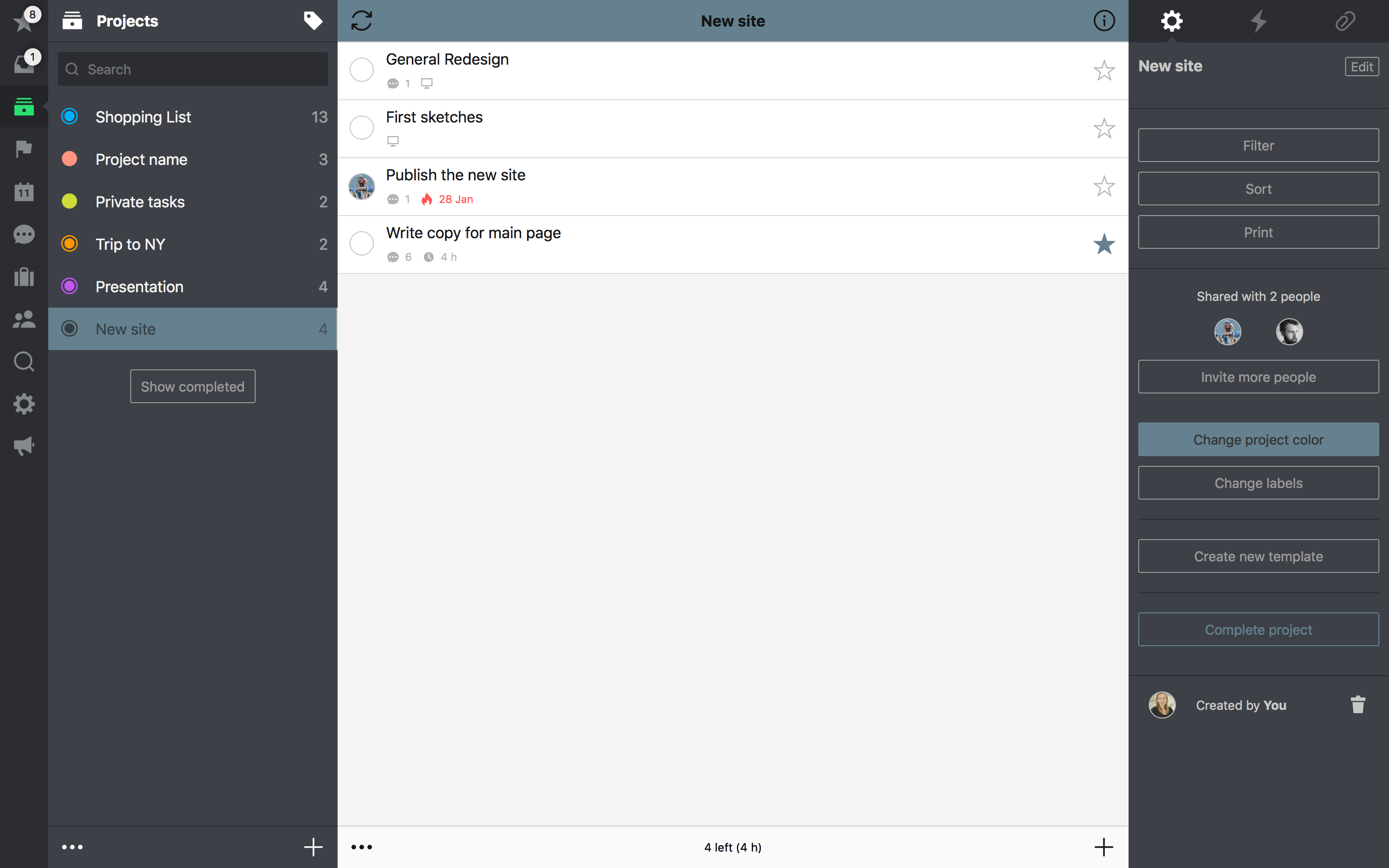Click the refresh/sync icon at top
Image resolution: width=1389 pixels, height=868 pixels.
(x=362, y=20)
